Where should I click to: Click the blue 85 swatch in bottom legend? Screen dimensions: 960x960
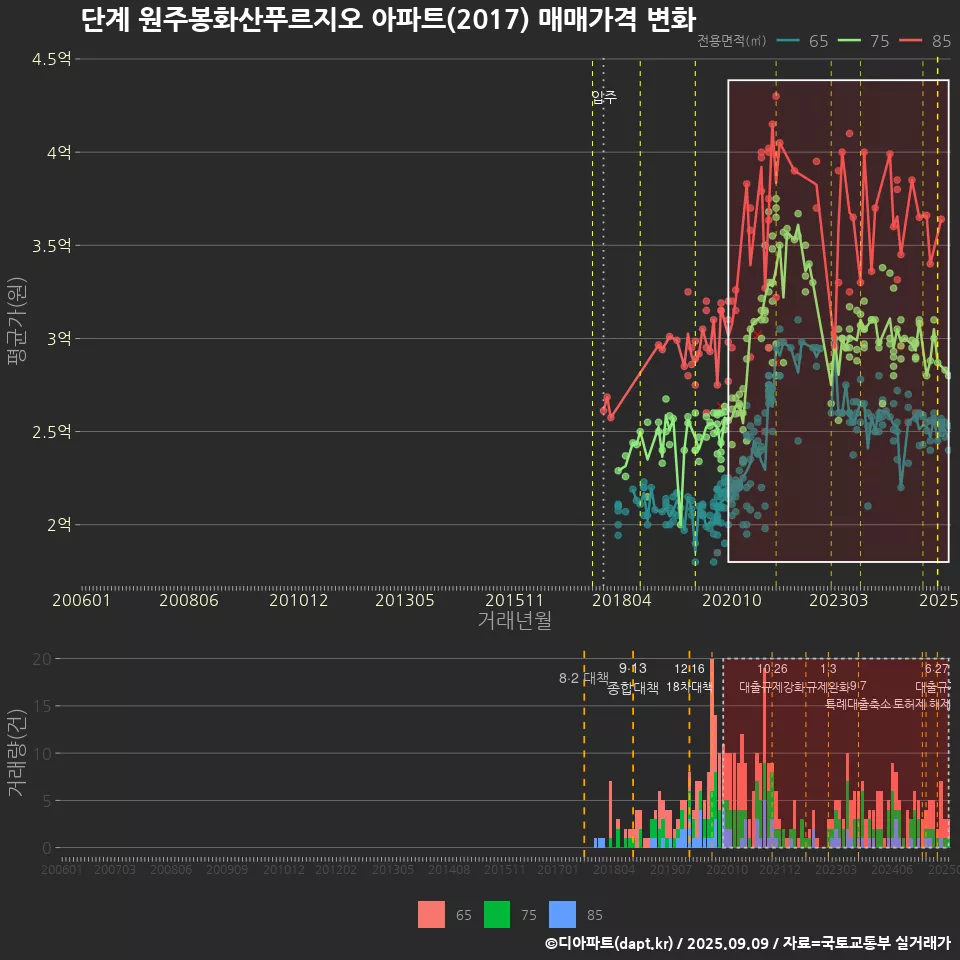562,914
